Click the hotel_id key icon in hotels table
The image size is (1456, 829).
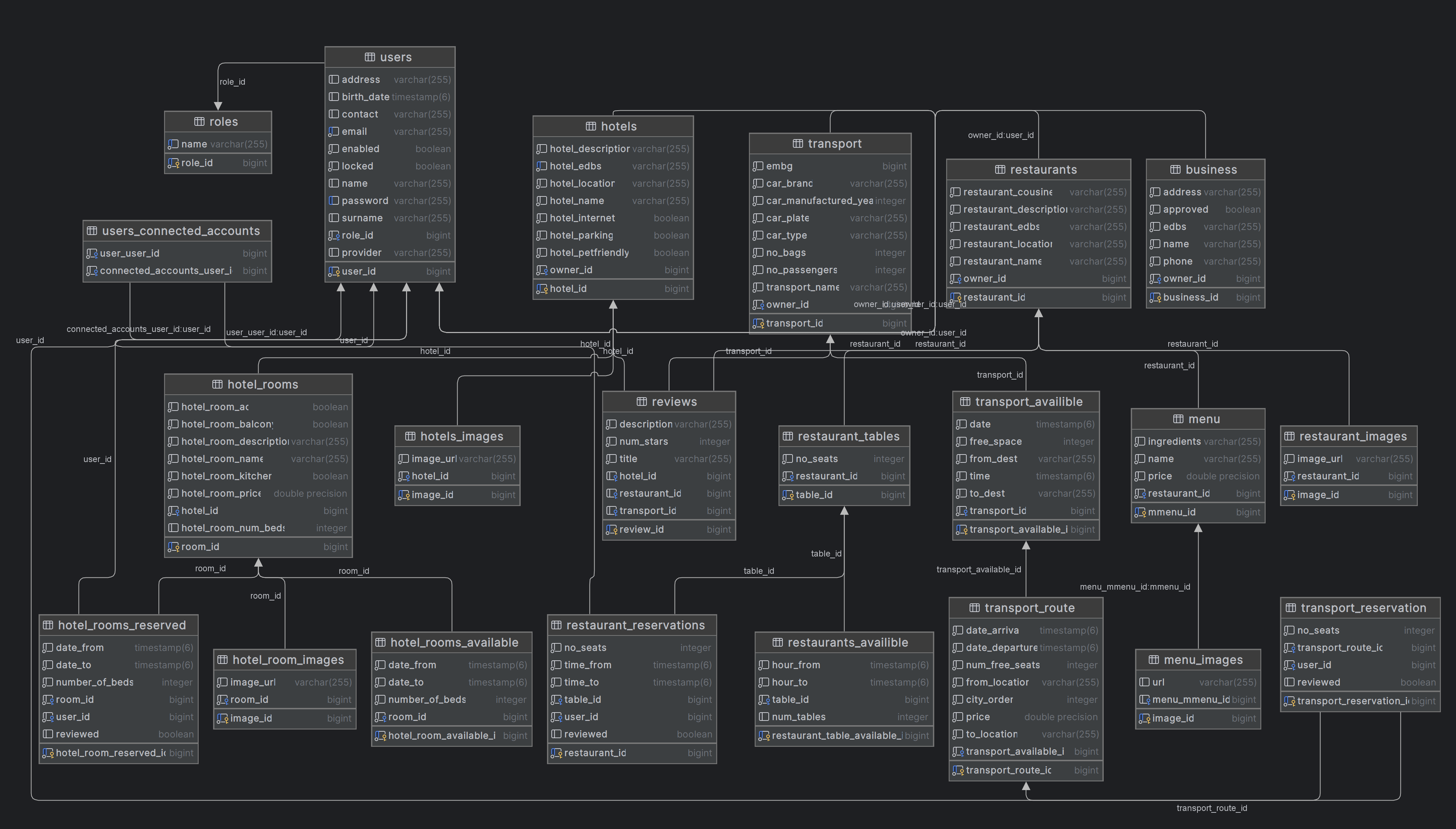coord(542,289)
